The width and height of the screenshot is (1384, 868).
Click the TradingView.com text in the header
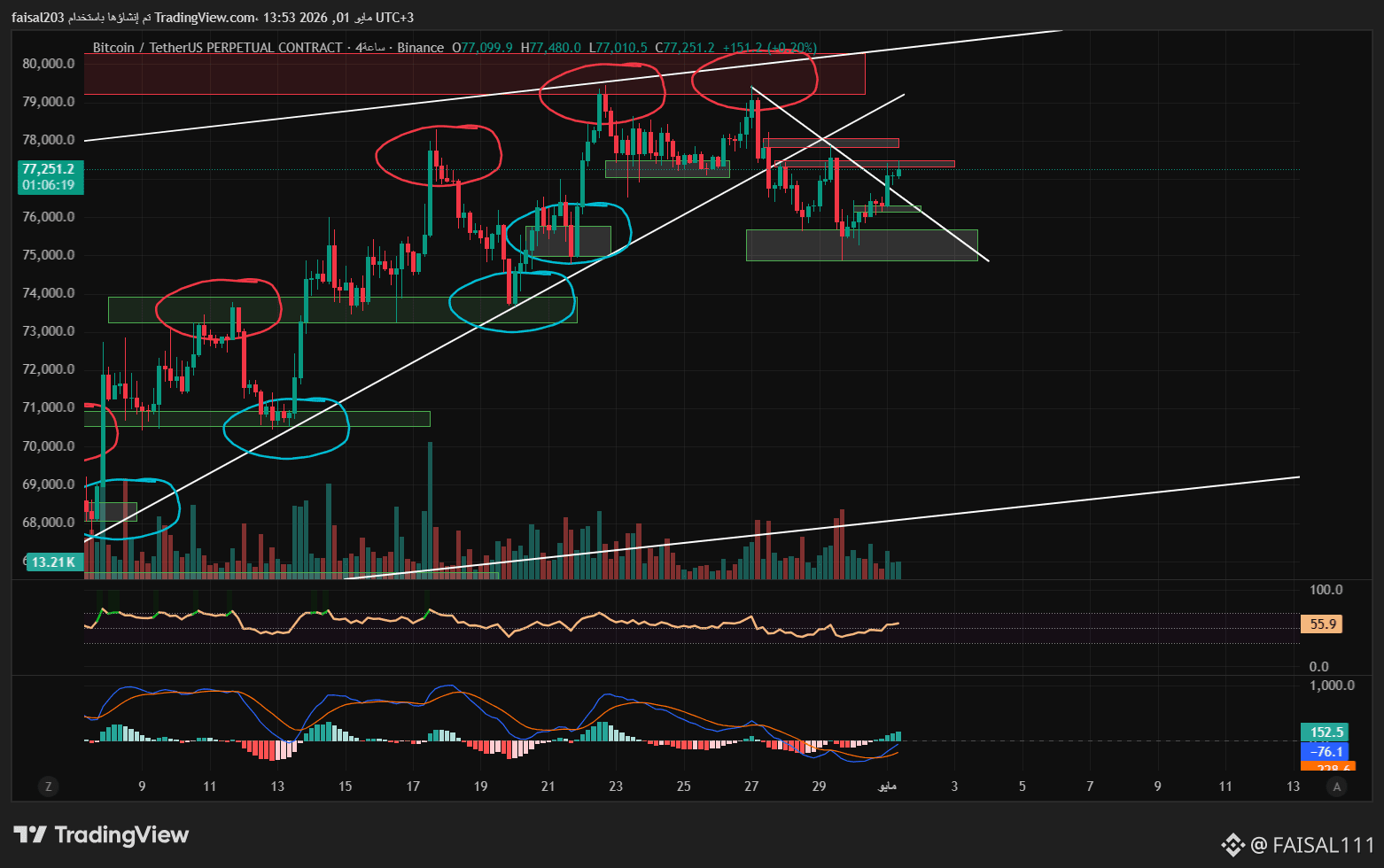[x=206, y=18]
